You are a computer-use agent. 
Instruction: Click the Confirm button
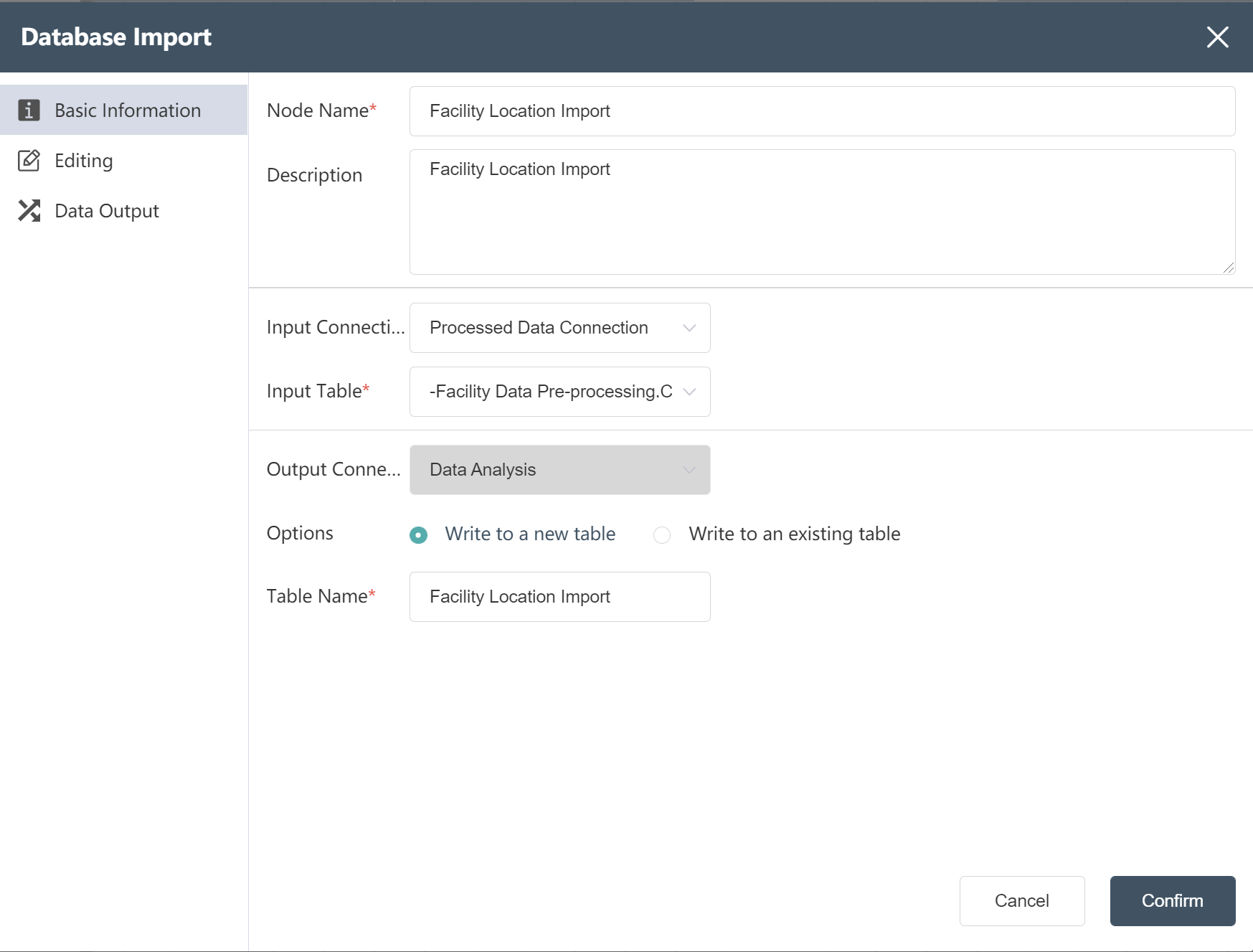[1172, 901]
